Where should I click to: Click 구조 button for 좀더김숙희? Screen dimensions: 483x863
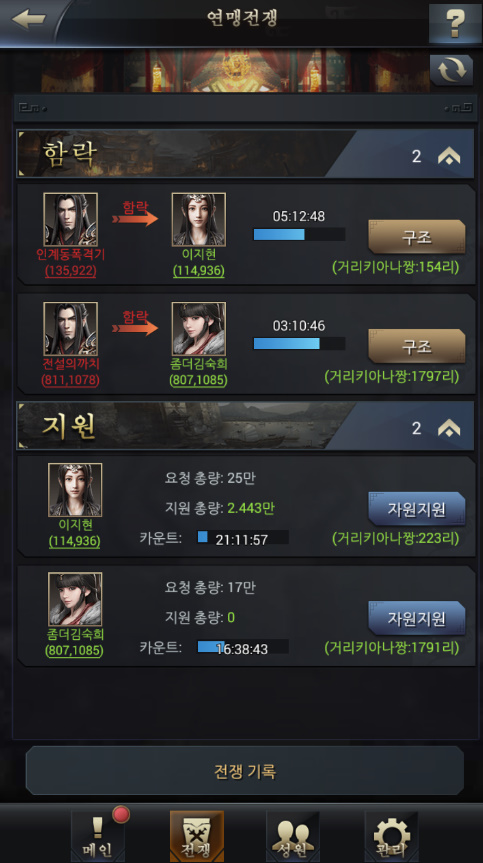click(416, 346)
